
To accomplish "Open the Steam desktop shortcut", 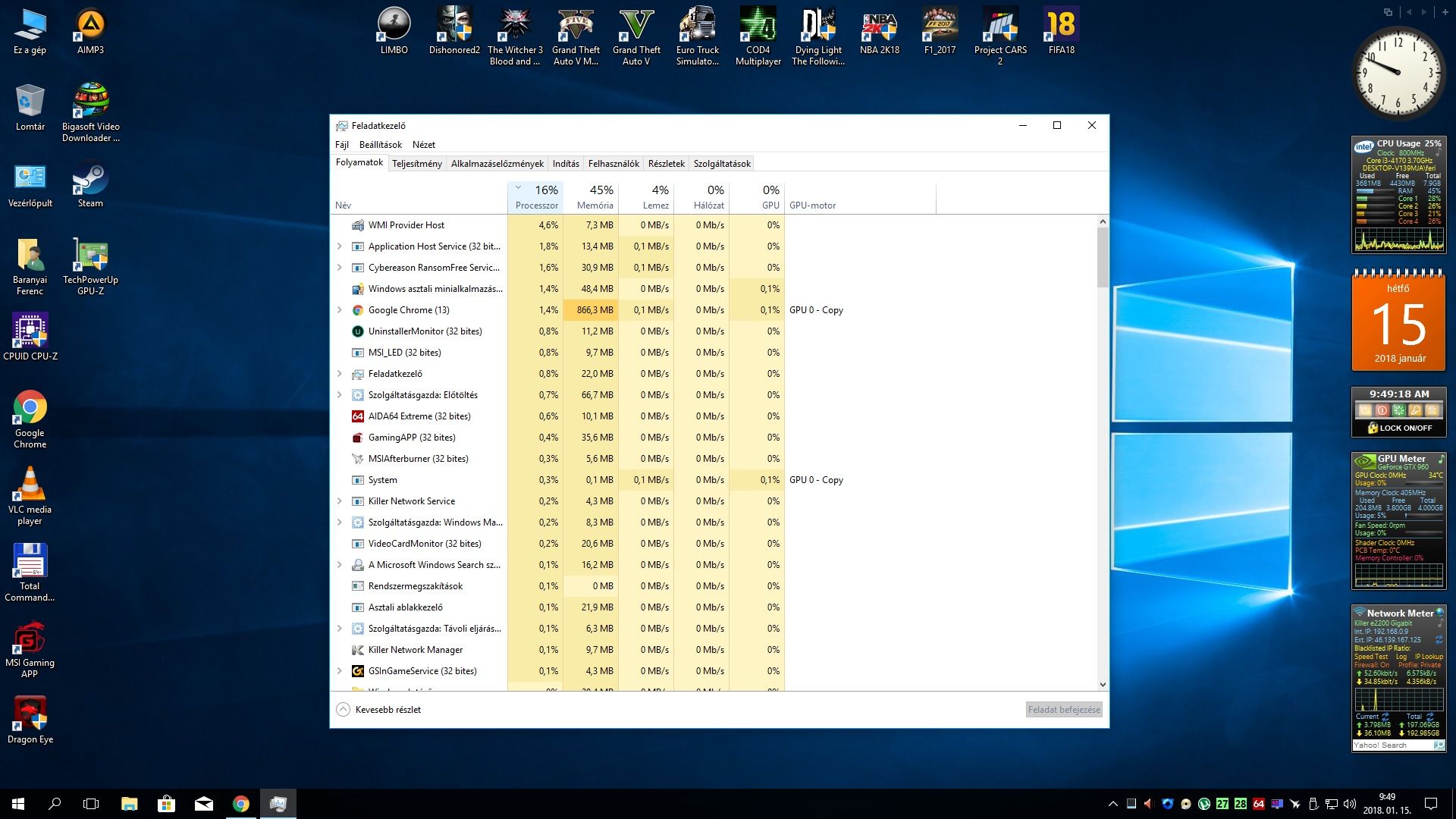I will 90,181.
